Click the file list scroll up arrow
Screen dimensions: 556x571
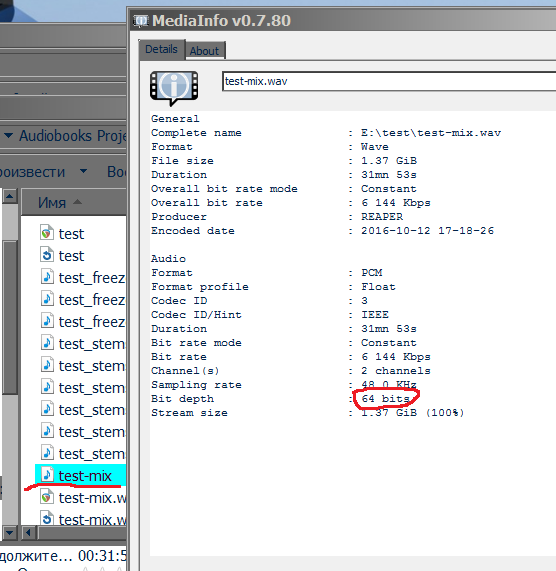[x=10, y=197]
